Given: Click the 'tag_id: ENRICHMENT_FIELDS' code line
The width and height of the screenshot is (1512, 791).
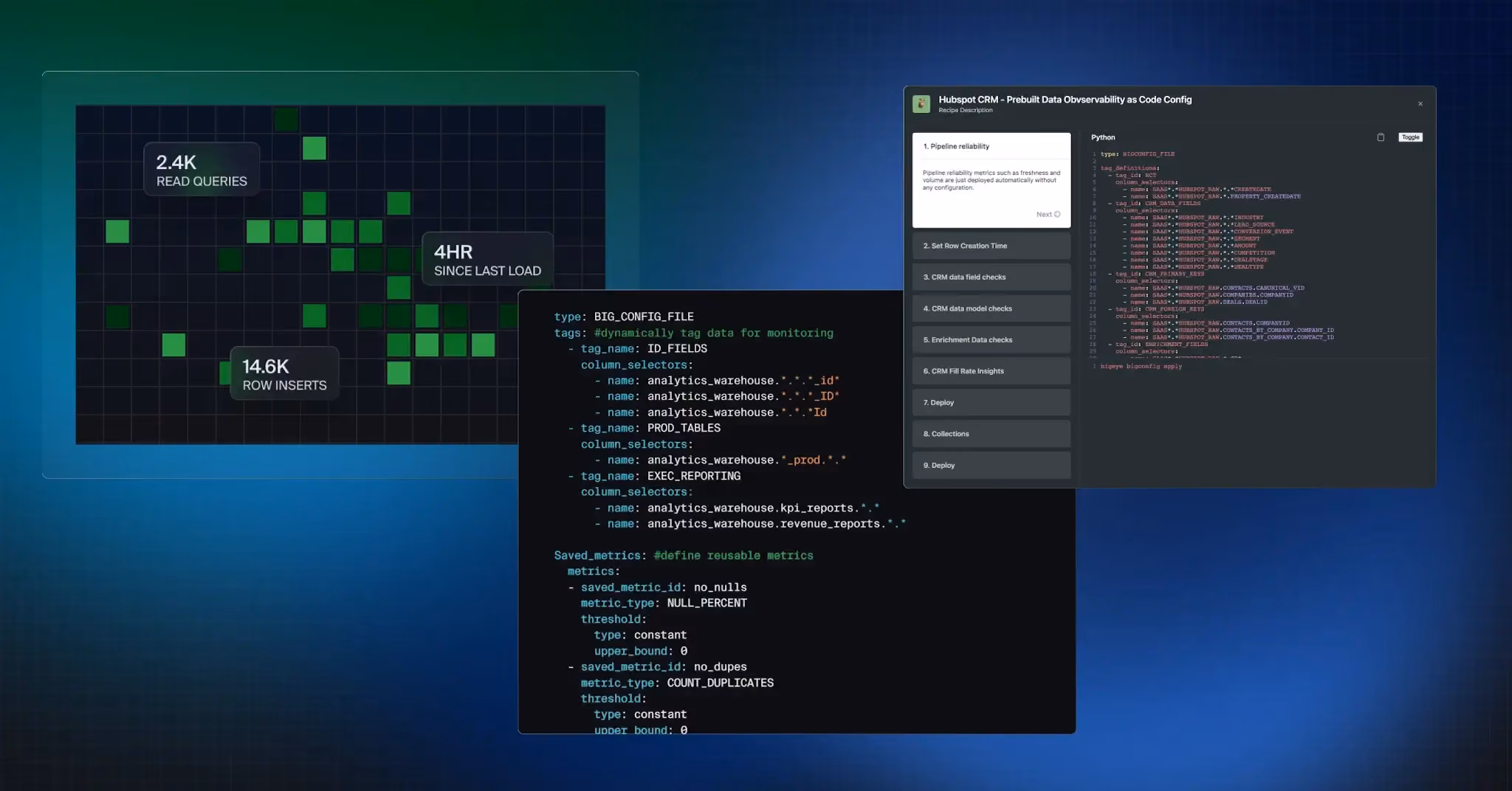Looking at the screenshot, I should (1158, 345).
